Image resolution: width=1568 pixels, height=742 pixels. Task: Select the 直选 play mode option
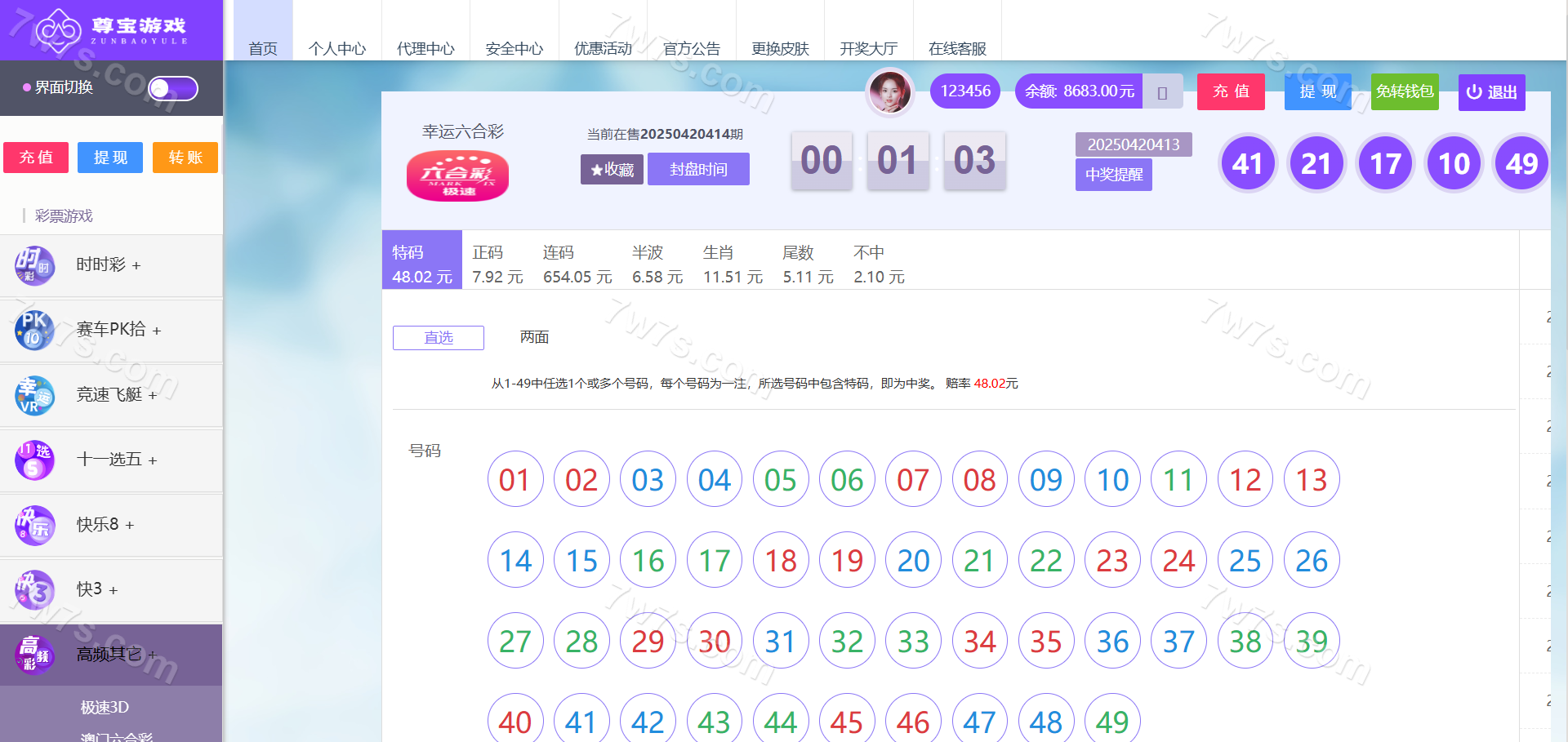439,338
